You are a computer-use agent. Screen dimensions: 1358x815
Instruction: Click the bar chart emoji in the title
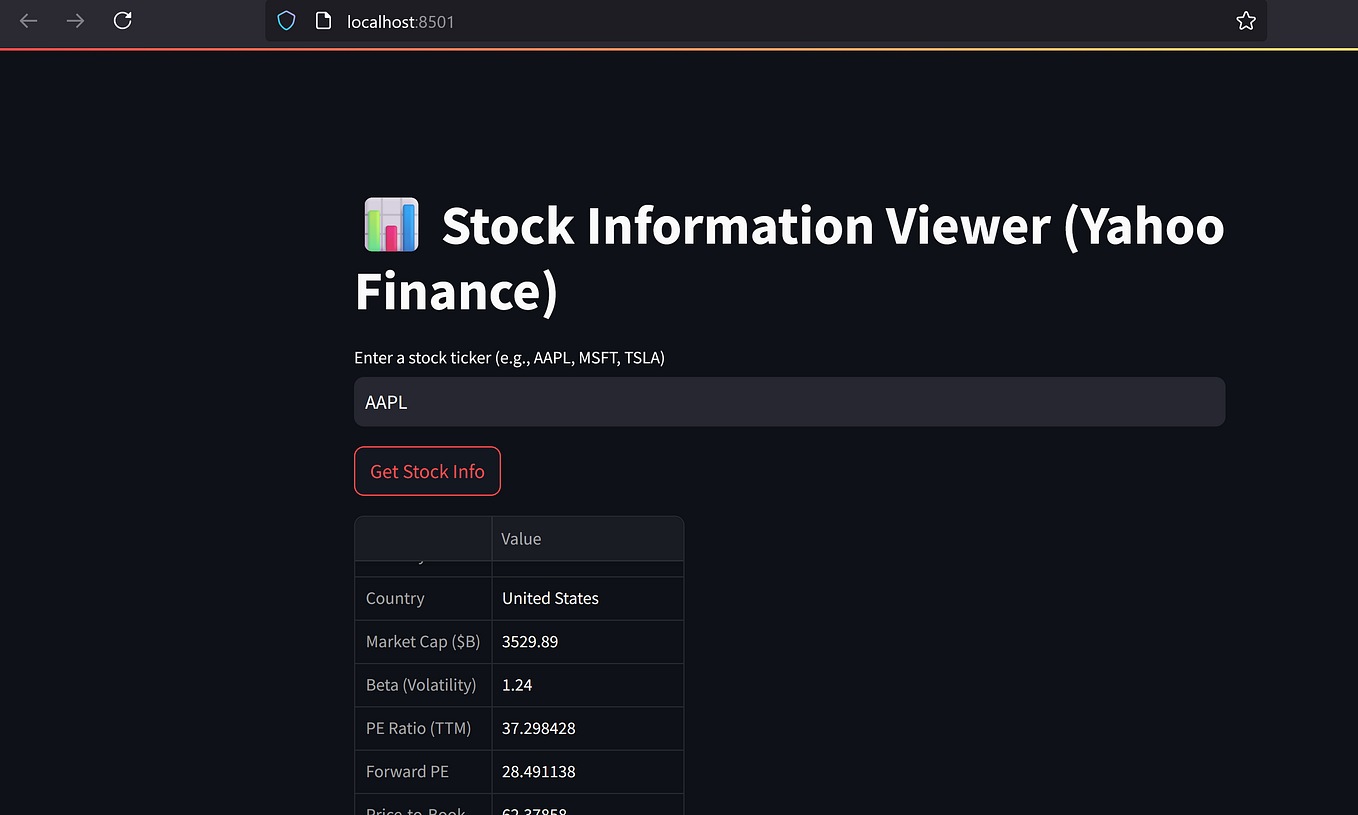pyautogui.click(x=391, y=224)
